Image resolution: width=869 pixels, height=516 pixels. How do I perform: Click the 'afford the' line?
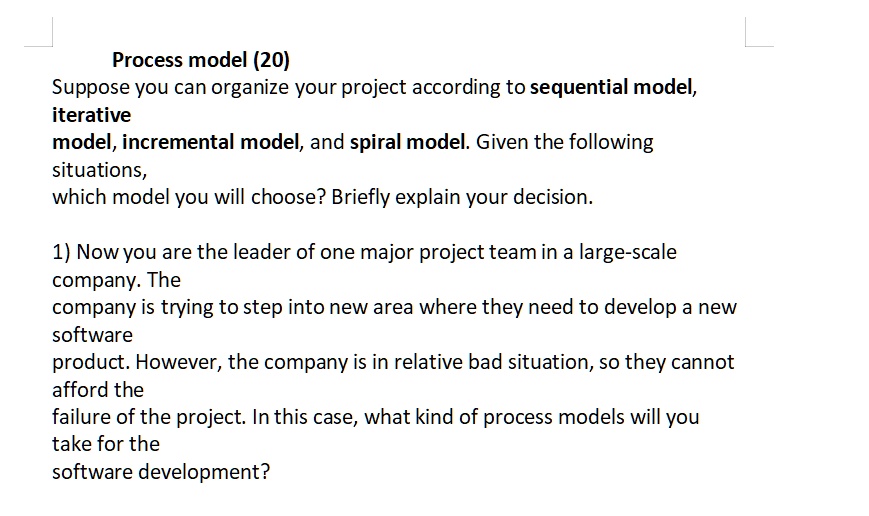(98, 390)
